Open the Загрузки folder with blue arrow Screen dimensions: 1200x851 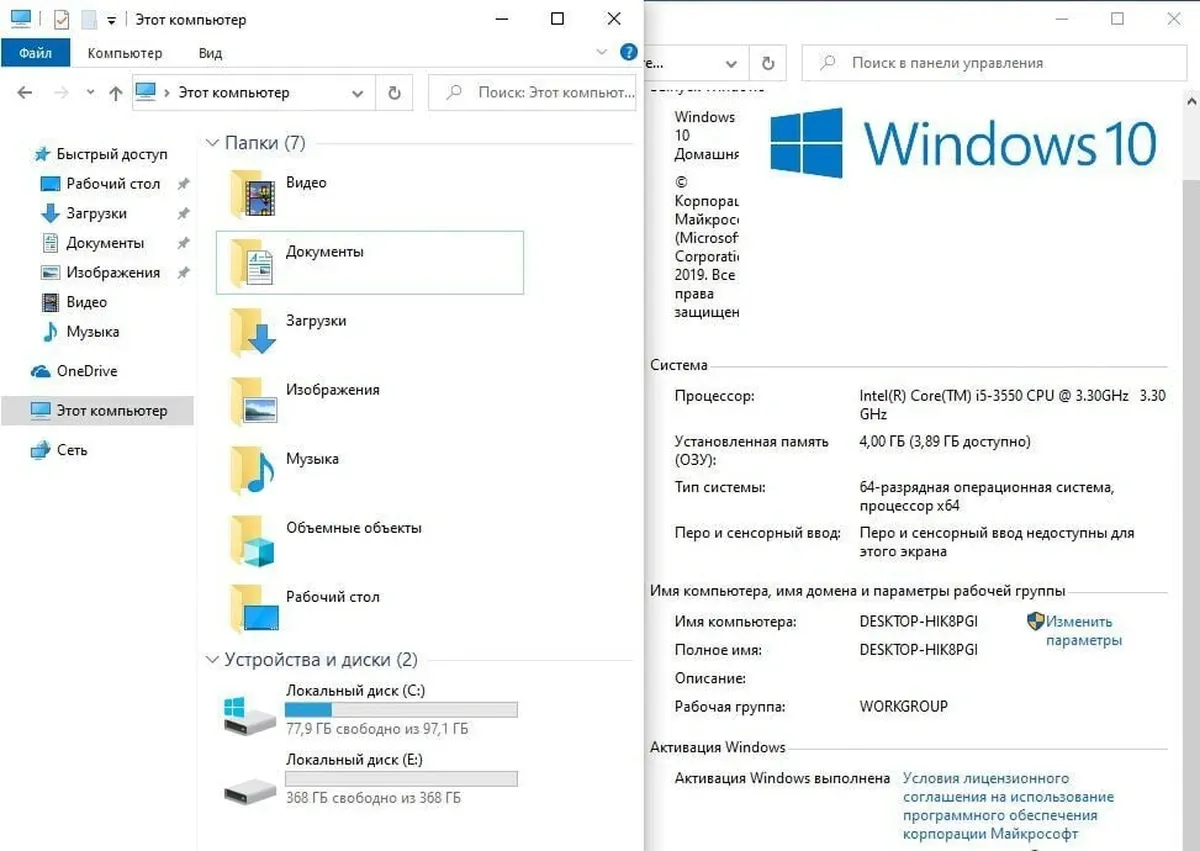click(x=252, y=332)
